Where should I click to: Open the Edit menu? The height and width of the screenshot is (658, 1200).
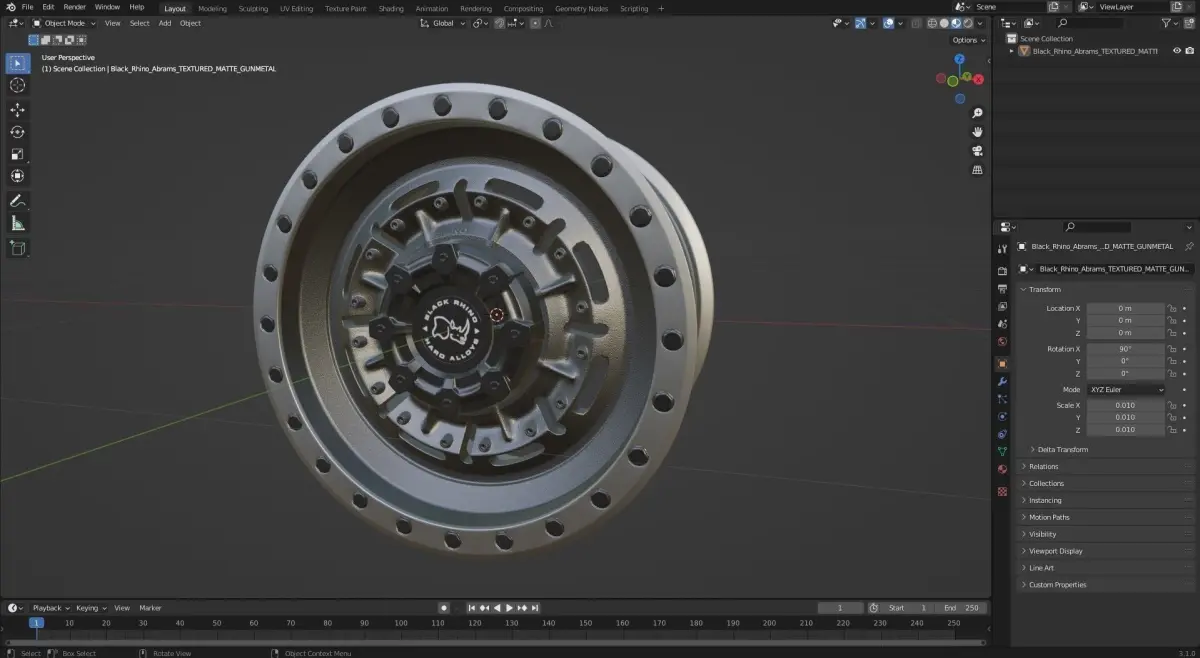pyautogui.click(x=48, y=7)
